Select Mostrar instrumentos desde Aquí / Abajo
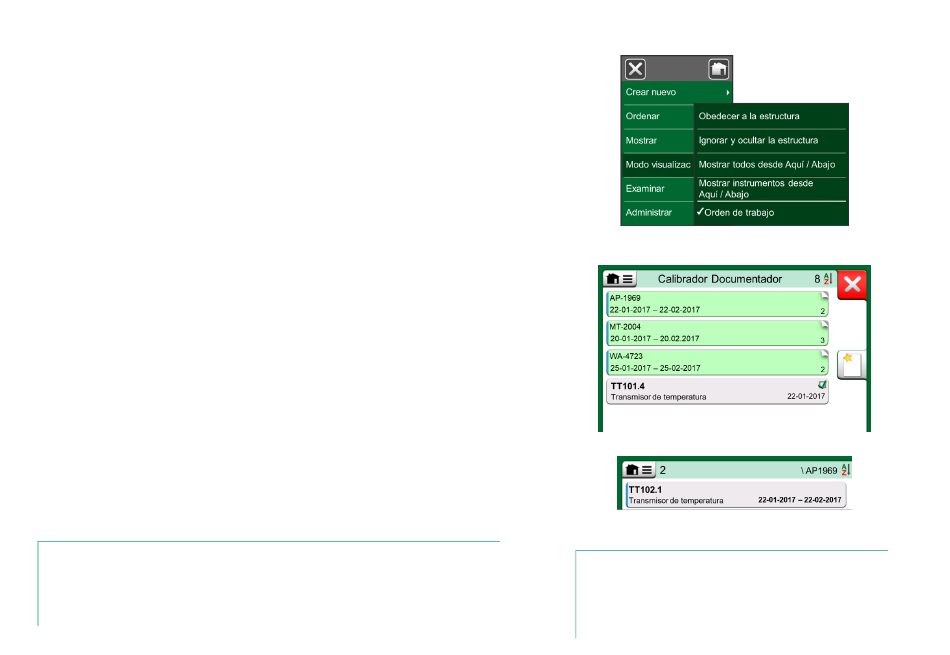Screen dimensions: 950x655 click(771, 189)
